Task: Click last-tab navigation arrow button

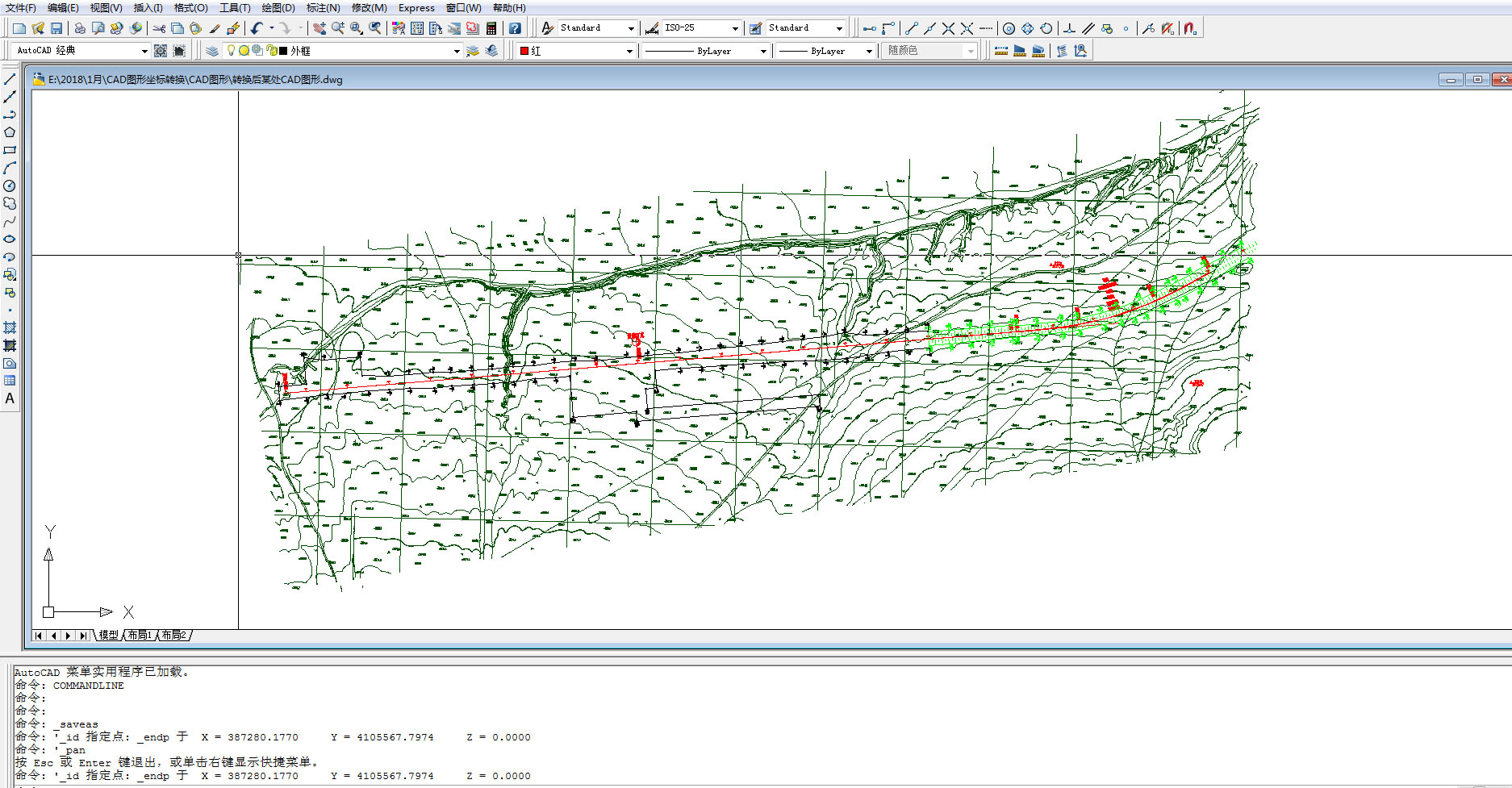Action: tap(82, 636)
